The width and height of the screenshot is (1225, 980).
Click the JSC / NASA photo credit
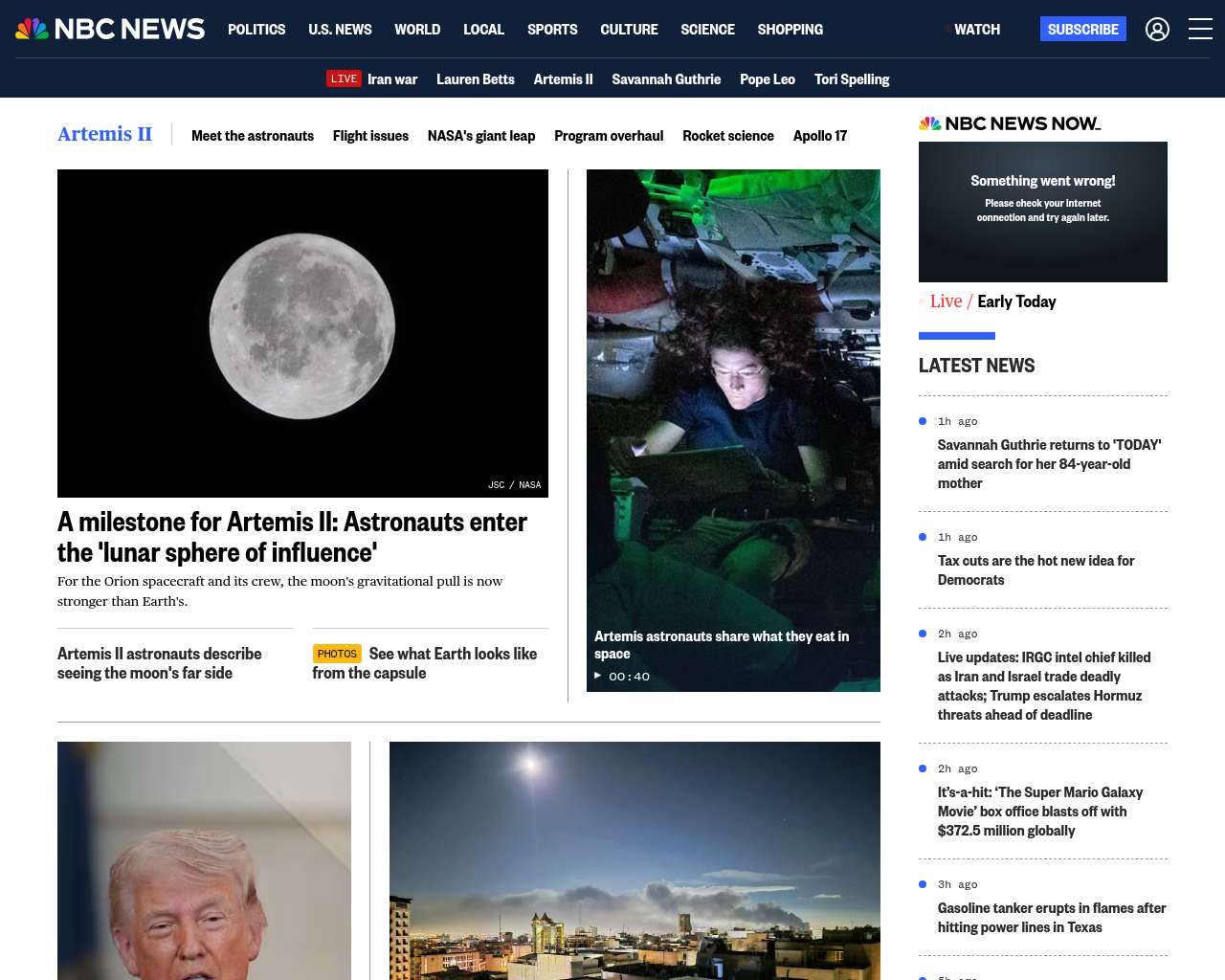[515, 485]
